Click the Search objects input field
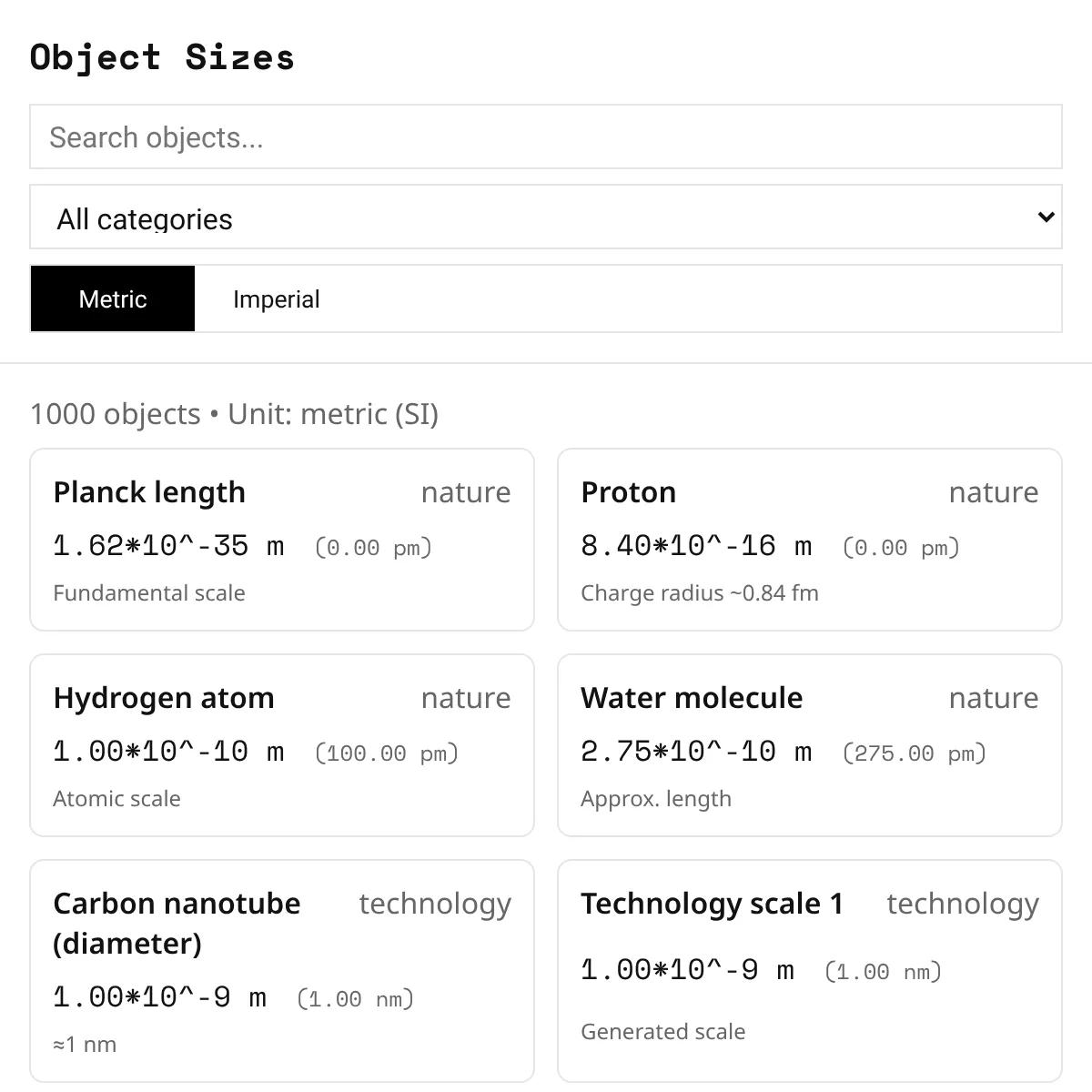Screen dimensions: 1092x1092 [546, 137]
